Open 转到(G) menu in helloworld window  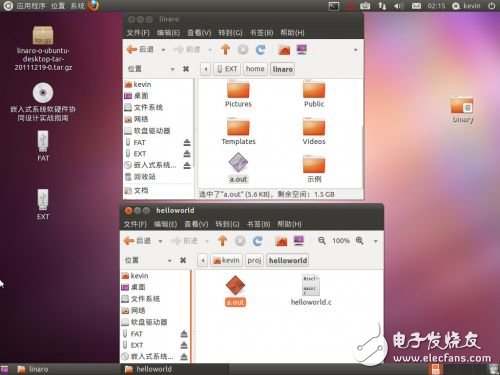click(x=227, y=224)
